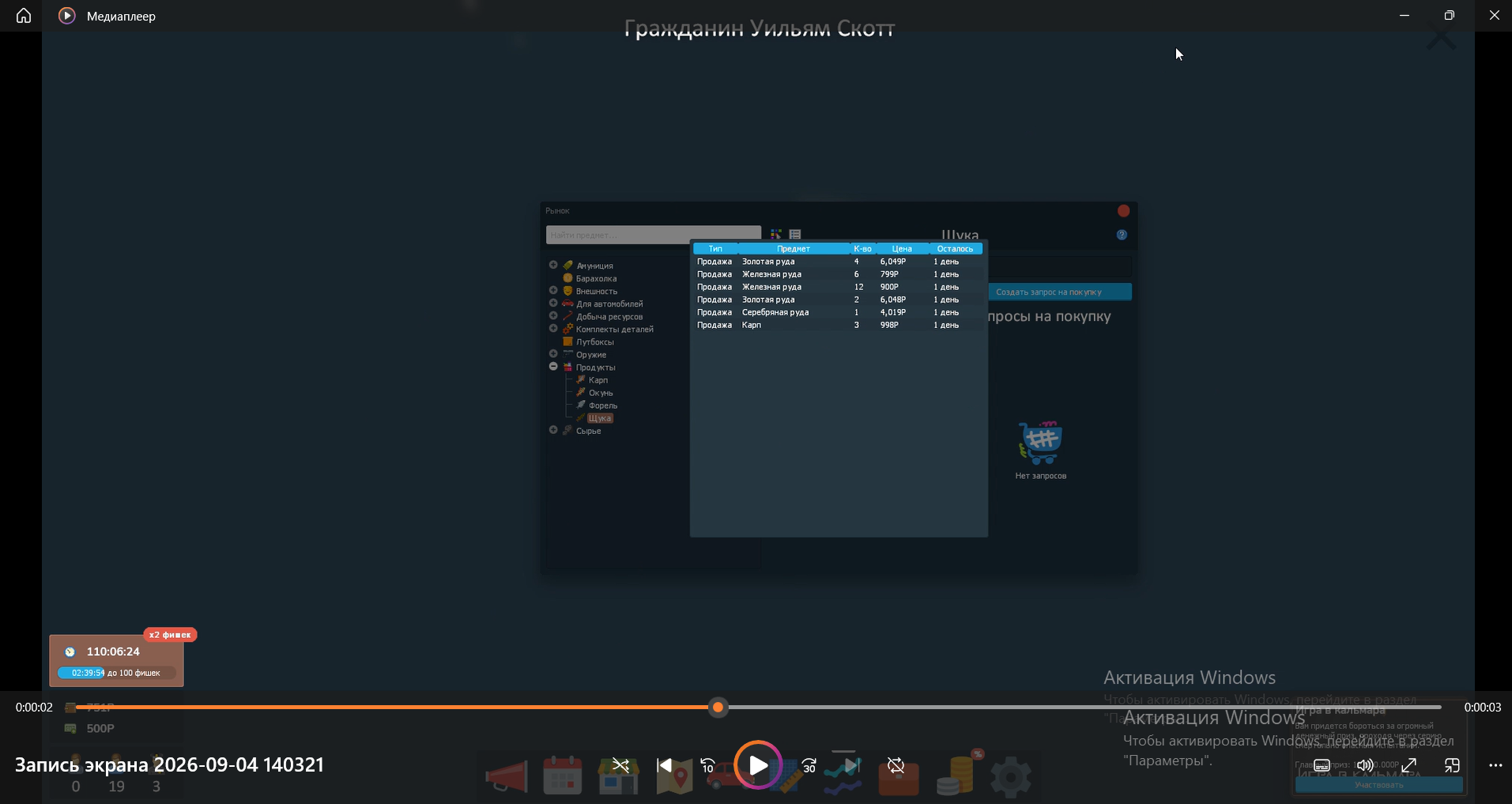Expand the Сырье category
Image resolution: width=1512 pixels, height=804 pixels.
click(x=553, y=430)
